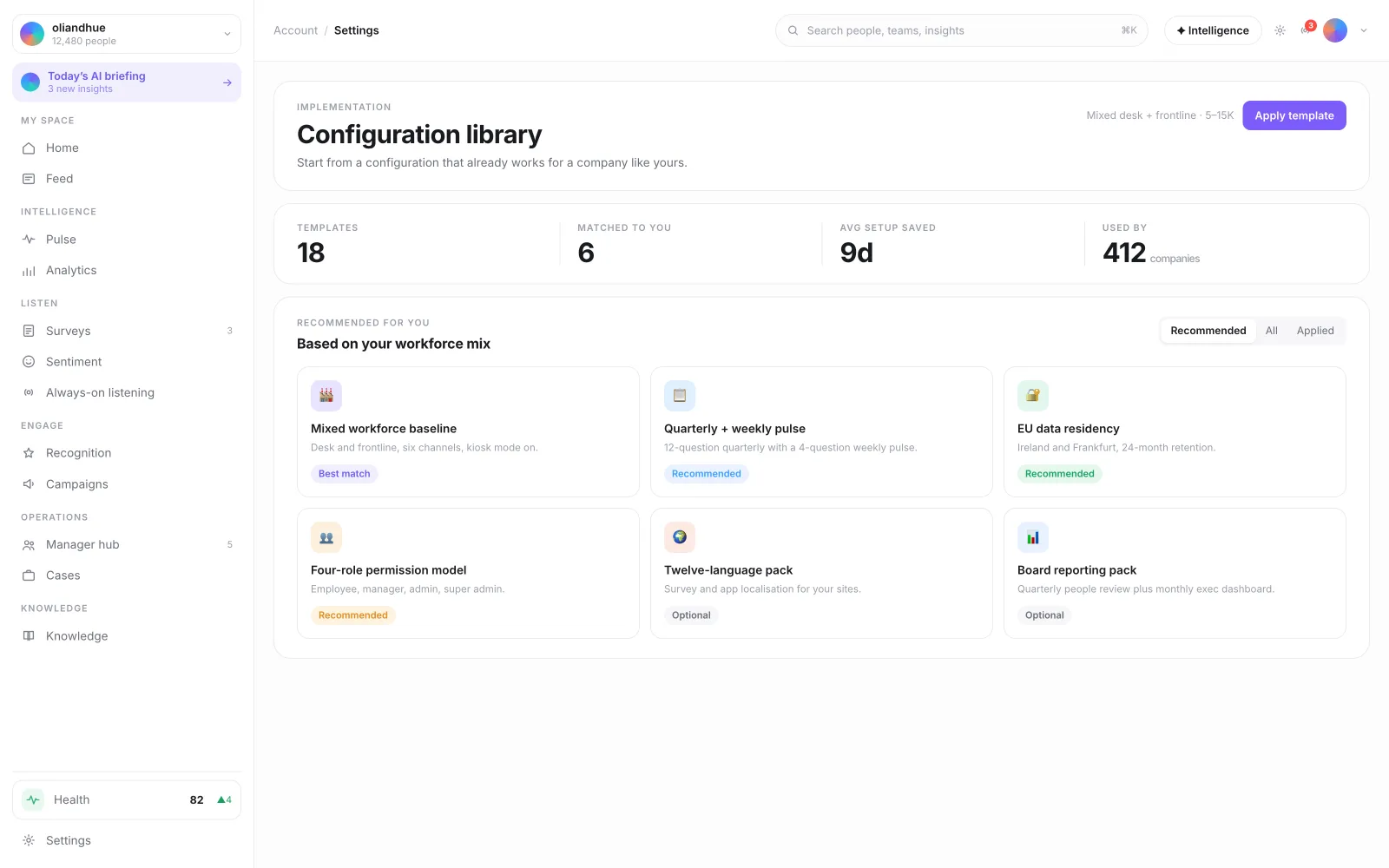Image resolution: width=1389 pixels, height=868 pixels.
Task: Click the Manager hub people icon
Action: pyautogui.click(x=29, y=545)
